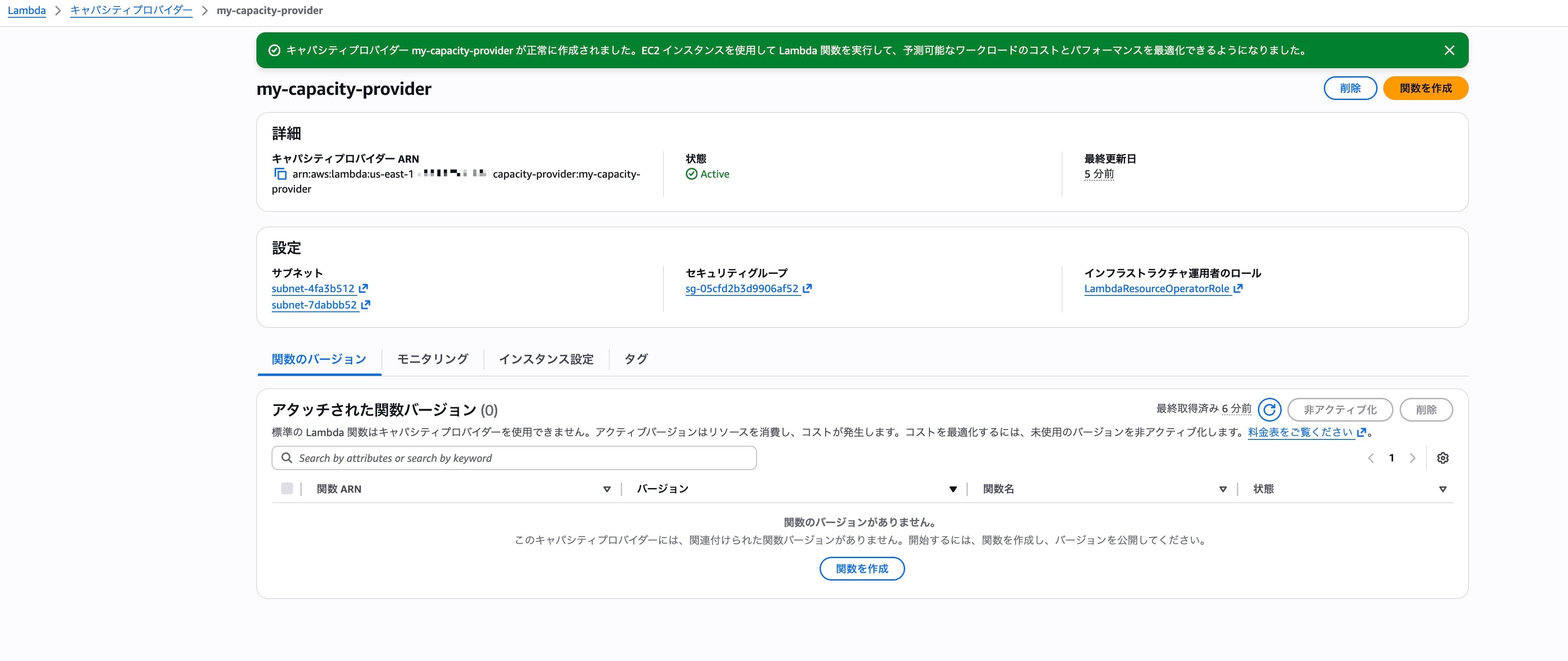Open the バージョン column sort dropdown
The width and height of the screenshot is (1568, 661).
(952, 489)
